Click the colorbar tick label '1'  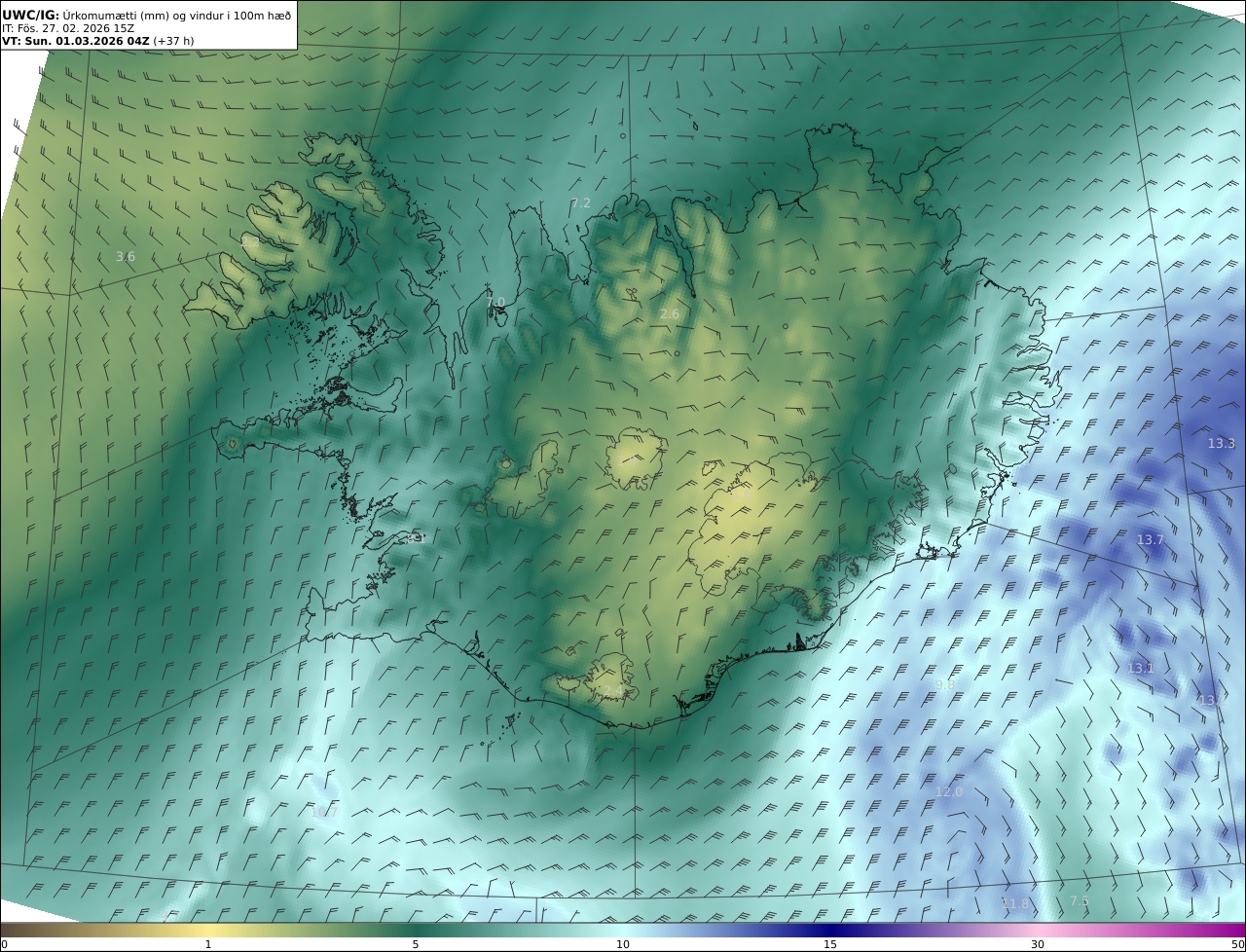208,944
